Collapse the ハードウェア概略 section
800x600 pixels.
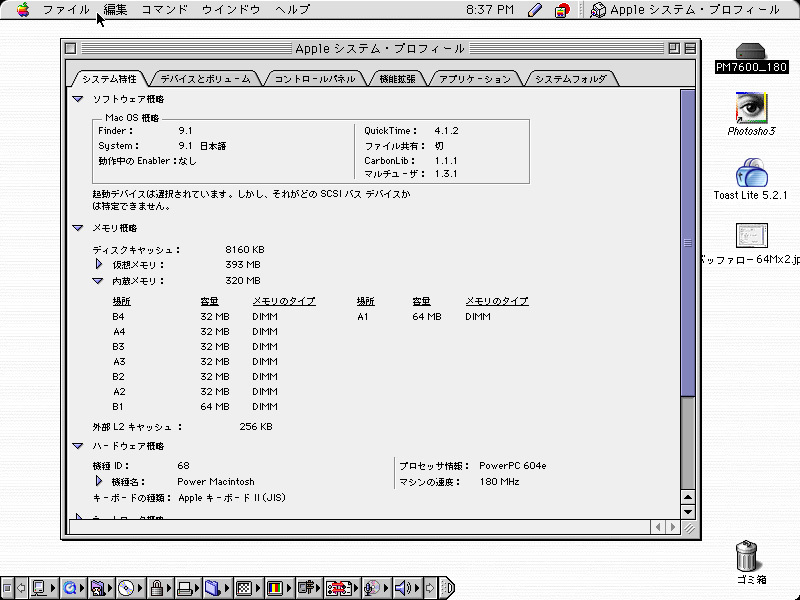[x=78, y=446]
